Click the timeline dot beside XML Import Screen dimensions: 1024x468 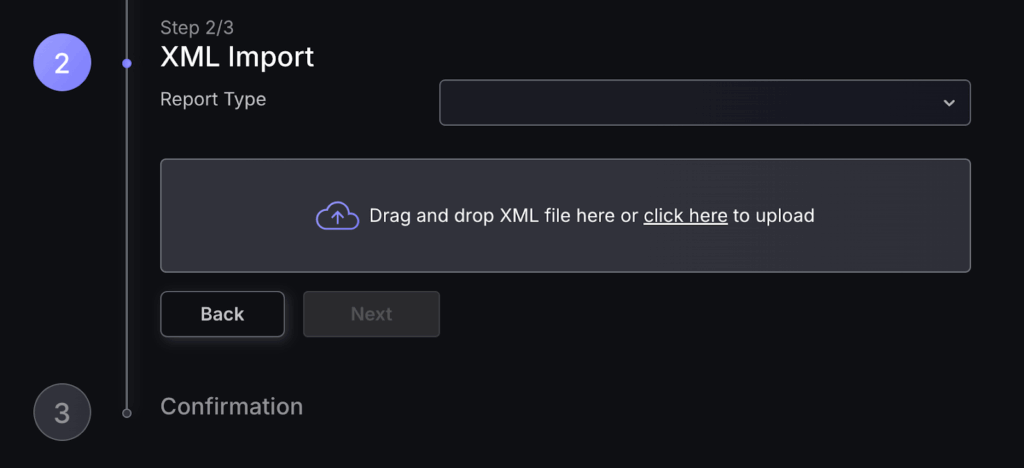127,63
